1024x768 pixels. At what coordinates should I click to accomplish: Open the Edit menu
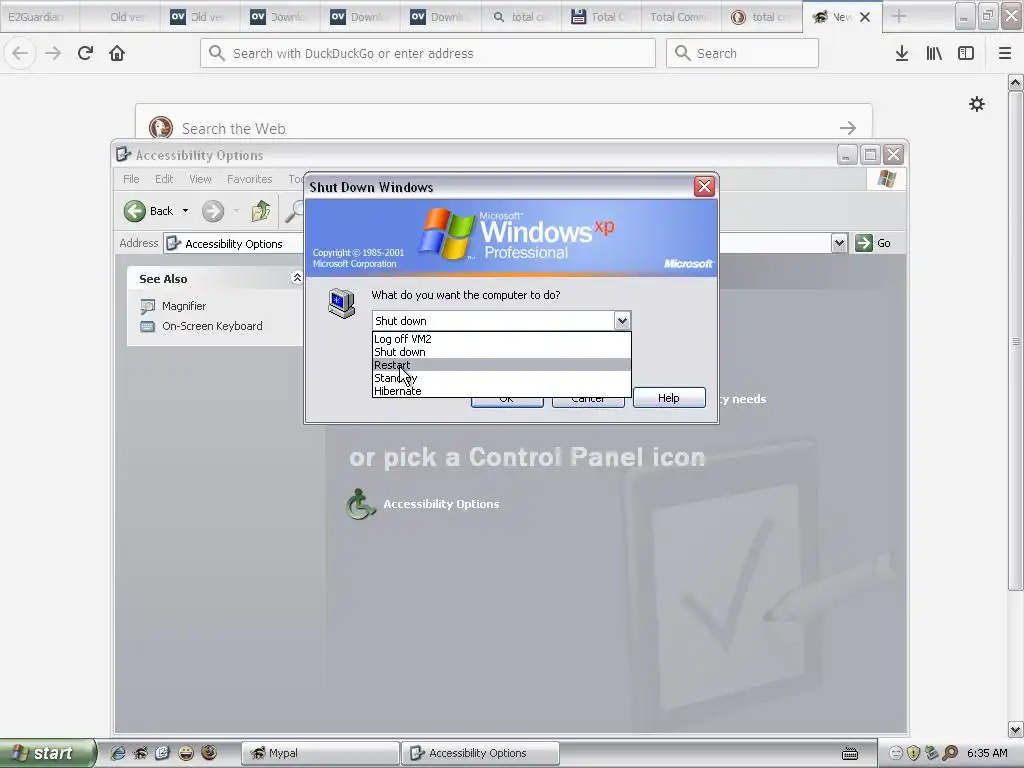[x=164, y=179]
